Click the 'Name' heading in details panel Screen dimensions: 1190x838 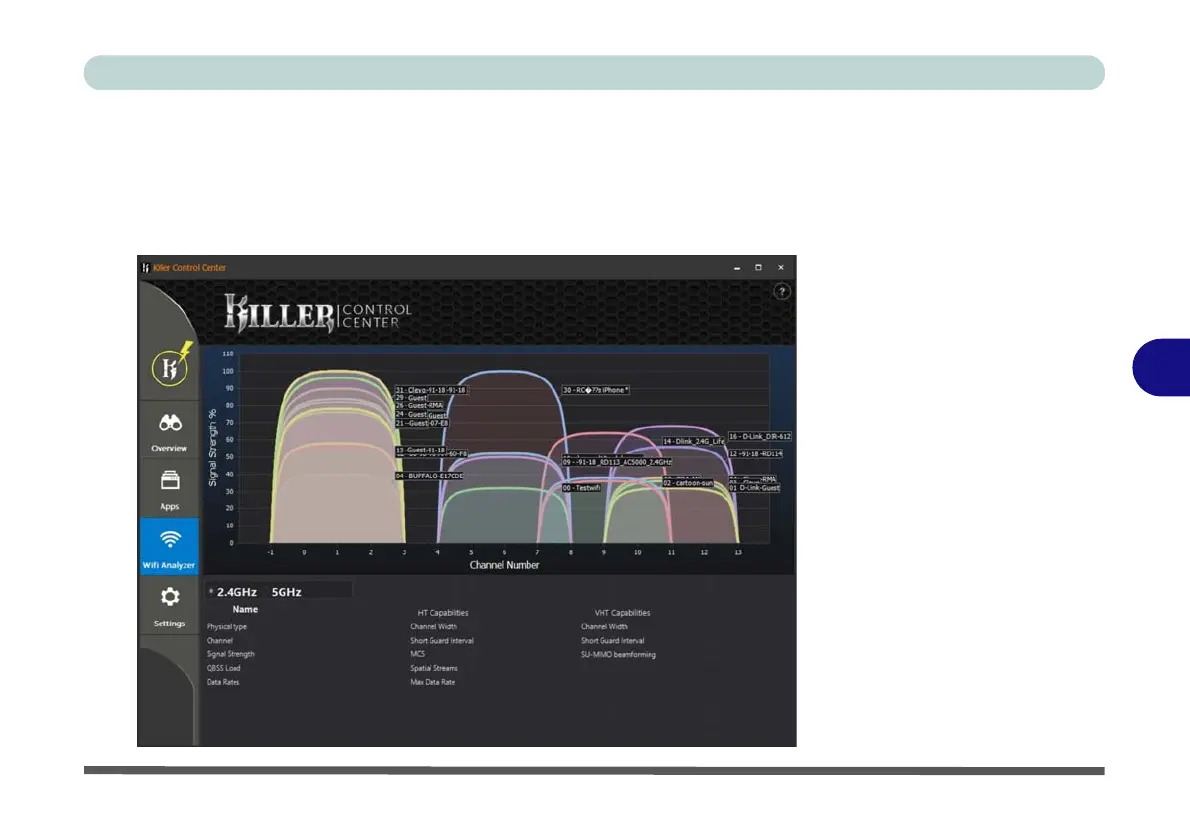[245, 610]
